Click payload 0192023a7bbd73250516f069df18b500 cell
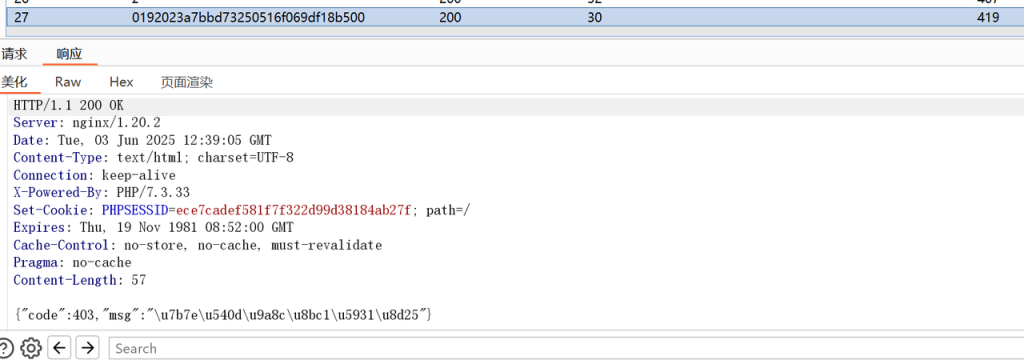This screenshot has width=1024, height=360. pos(248,18)
